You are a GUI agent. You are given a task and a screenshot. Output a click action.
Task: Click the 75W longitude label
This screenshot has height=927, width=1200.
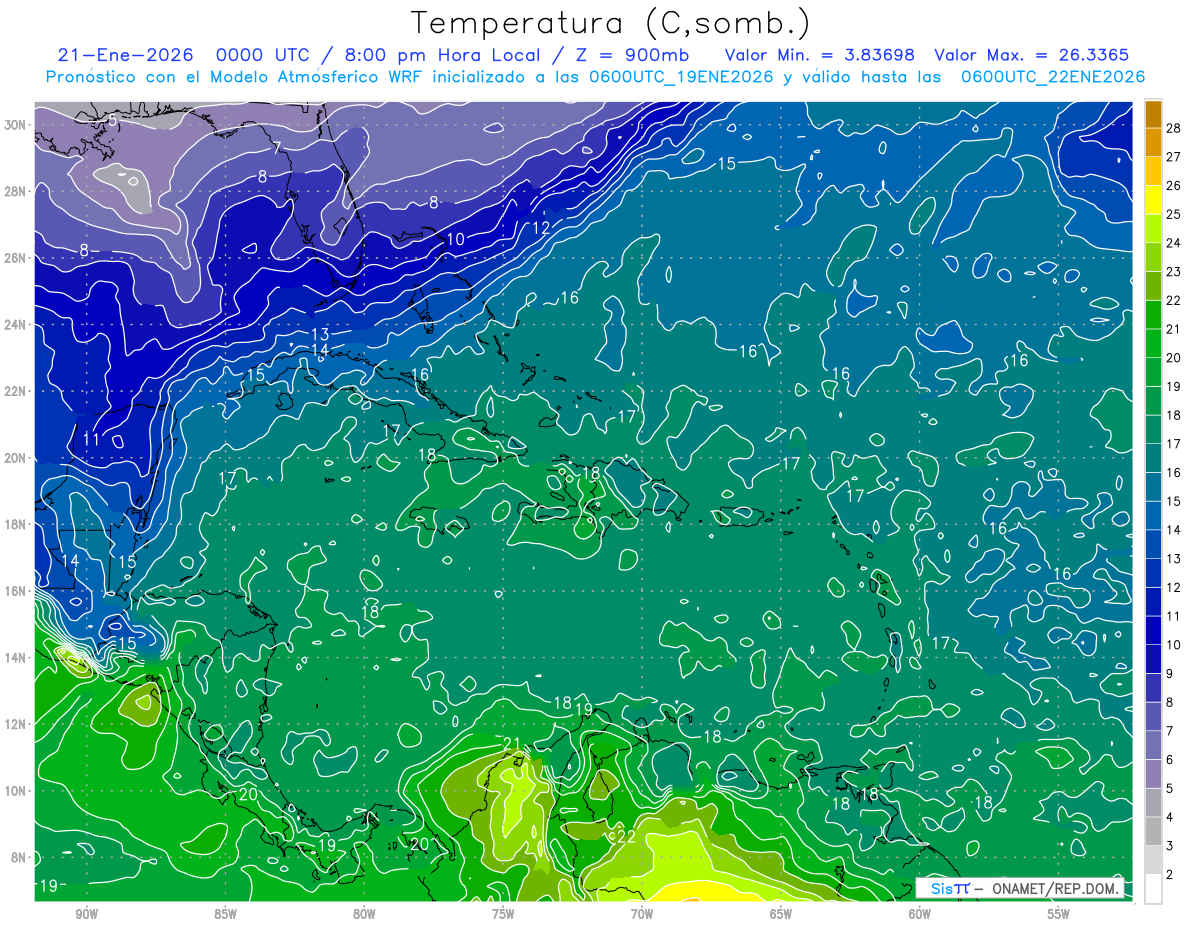click(503, 914)
